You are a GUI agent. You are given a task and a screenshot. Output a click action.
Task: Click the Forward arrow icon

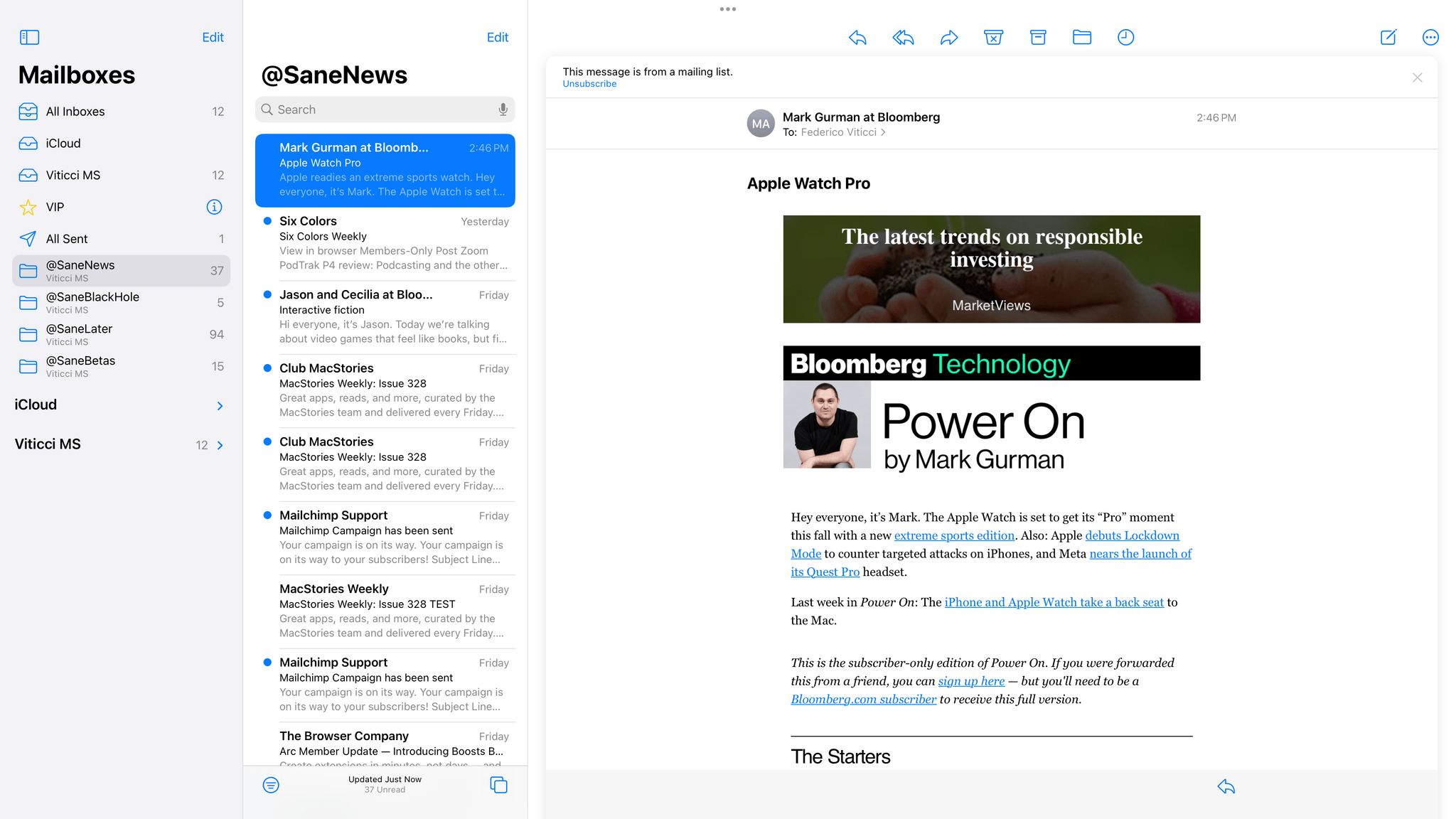(949, 37)
